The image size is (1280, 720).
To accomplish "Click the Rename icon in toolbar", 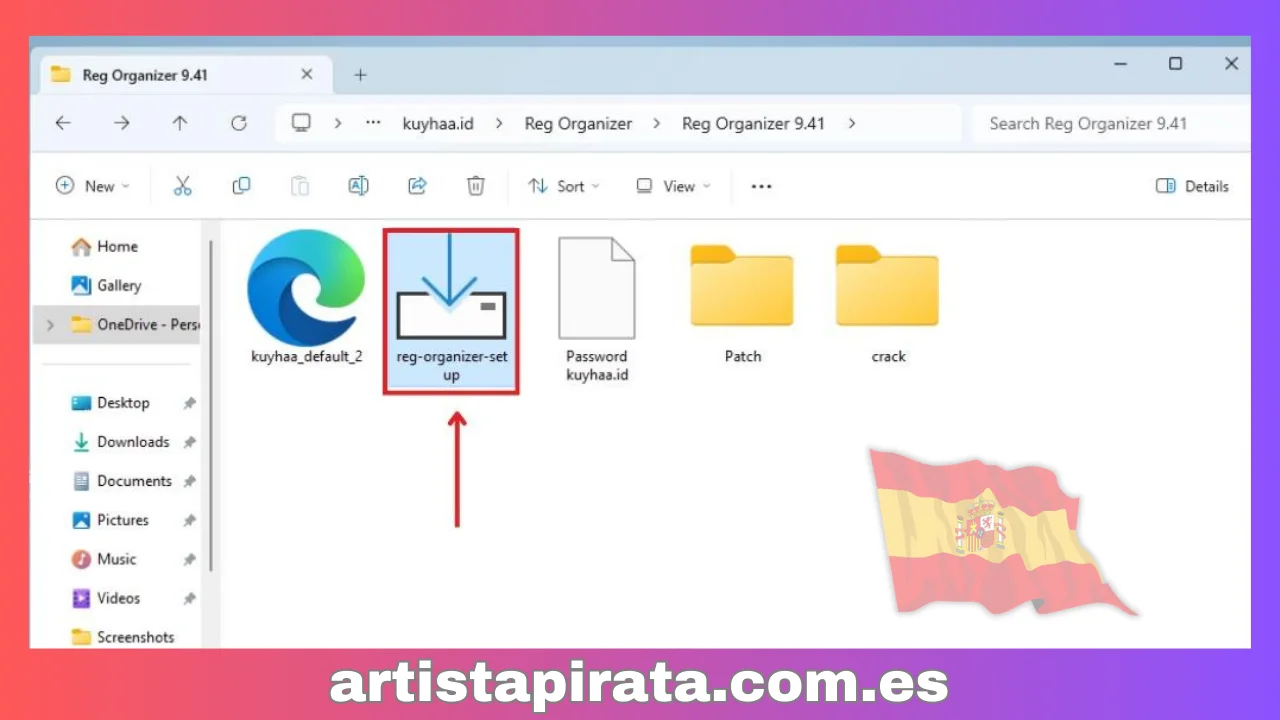I will (358, 186).
